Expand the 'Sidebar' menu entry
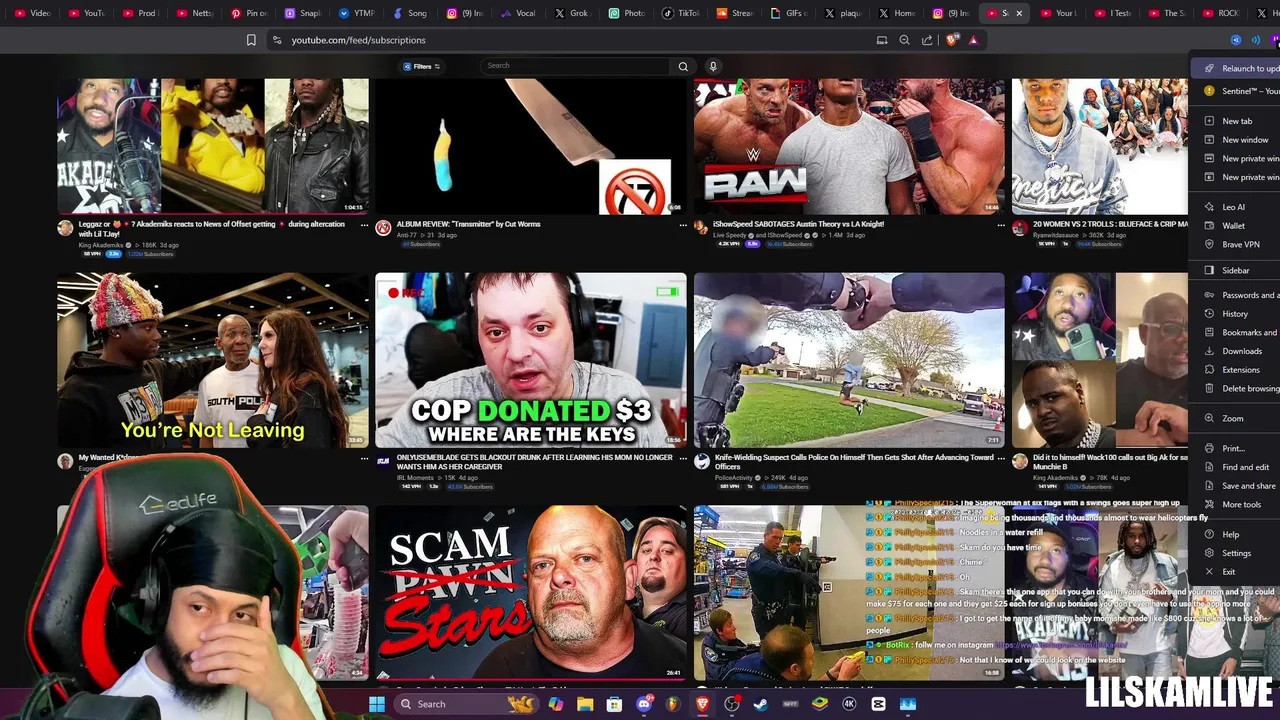 (1236, 270)
